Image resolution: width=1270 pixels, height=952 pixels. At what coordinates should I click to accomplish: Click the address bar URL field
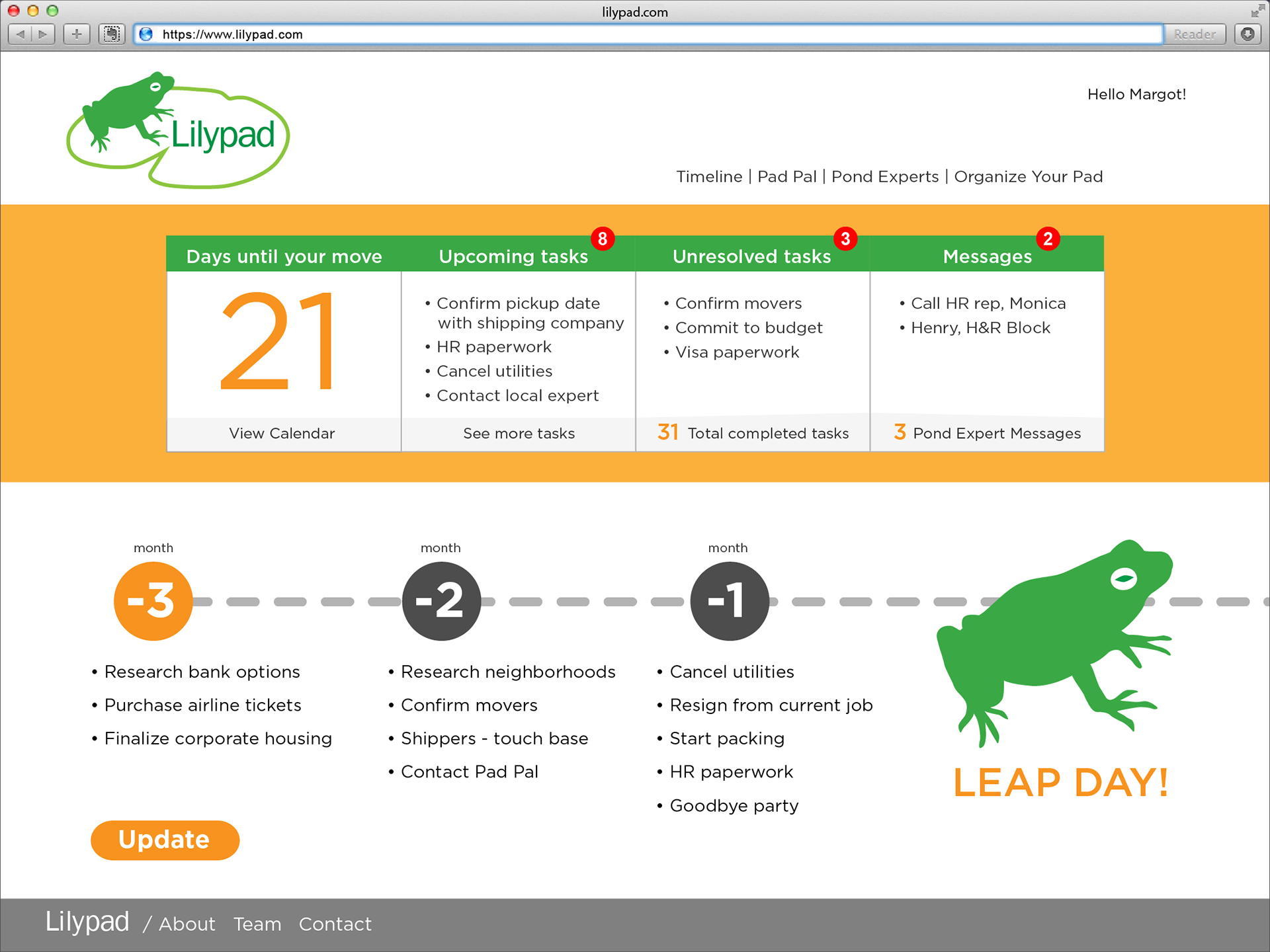point(648,34)
